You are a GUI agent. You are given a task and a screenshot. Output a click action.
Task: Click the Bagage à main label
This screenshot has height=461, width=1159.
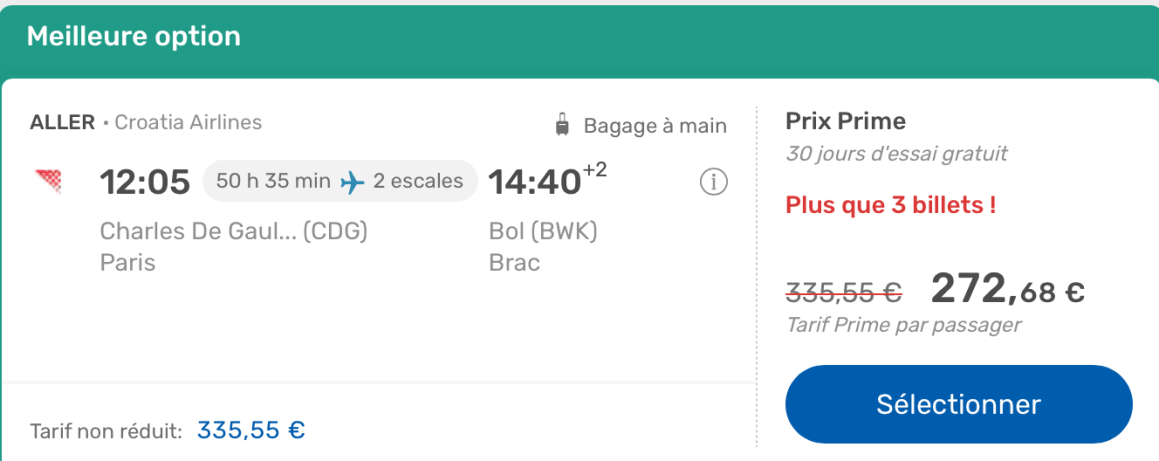pos(655,126)
